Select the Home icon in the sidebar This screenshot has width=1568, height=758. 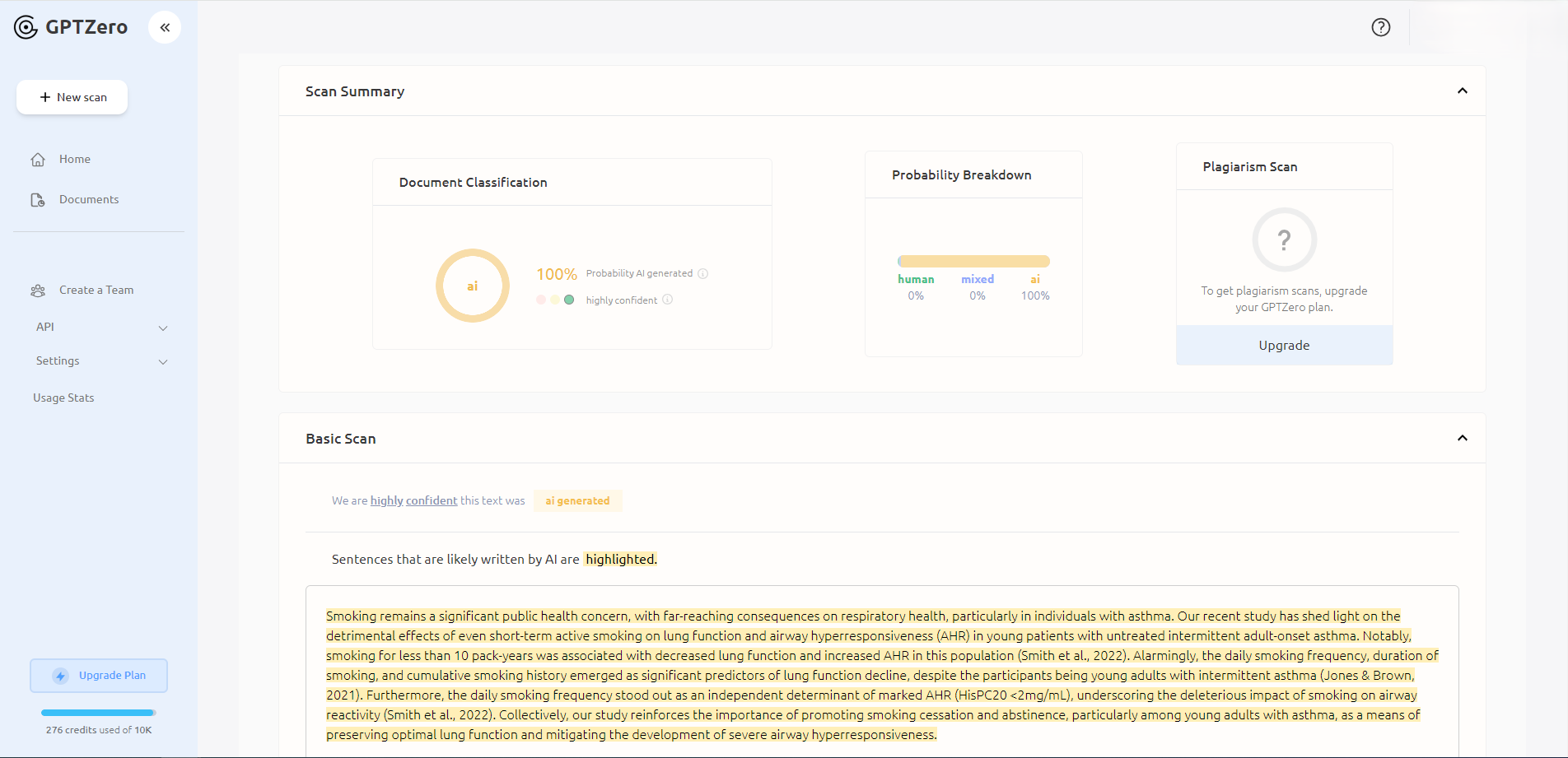point(38,159)
